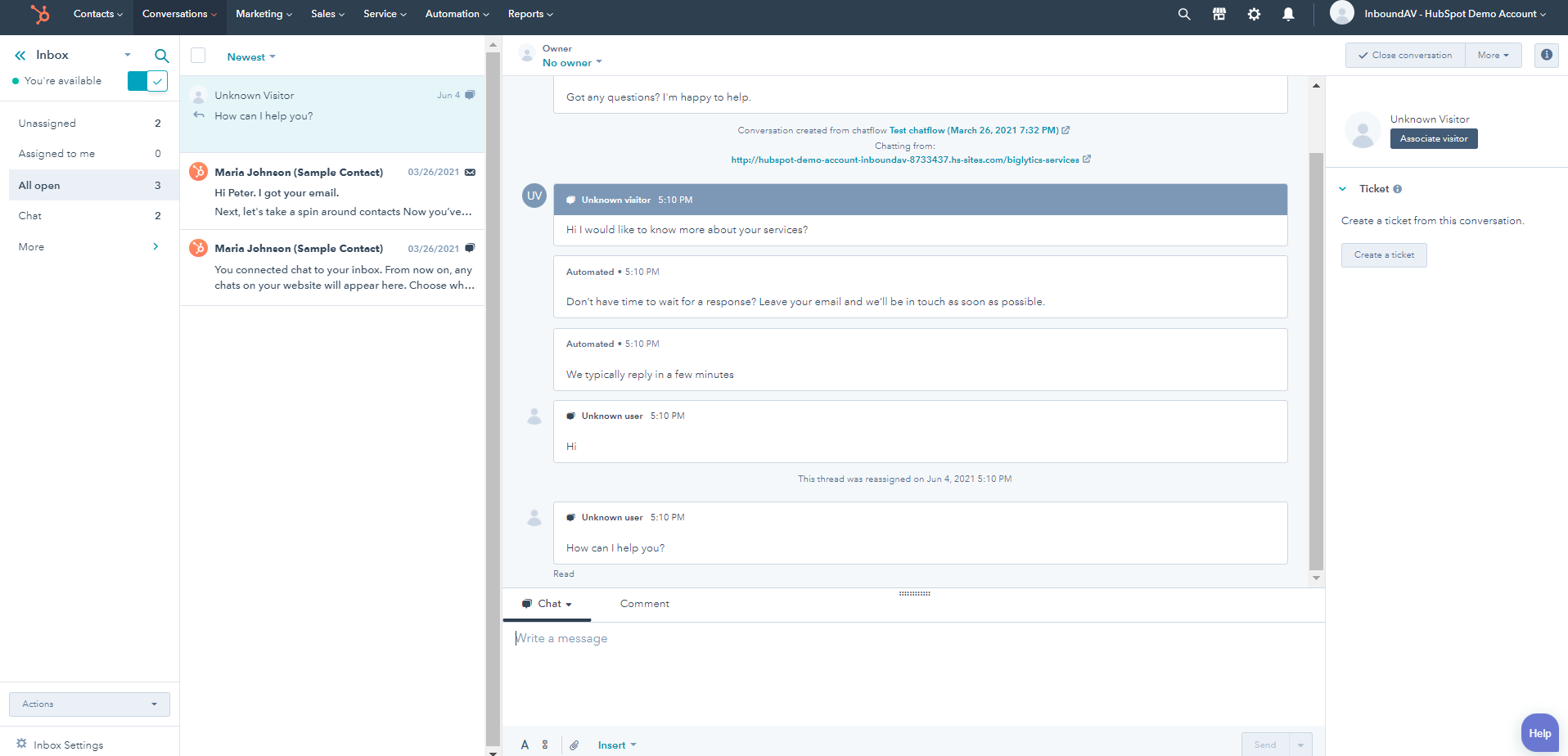Screen dimensions: 1568x756
Task: Open the global search magnifier icon
Action: point(1184,14)
